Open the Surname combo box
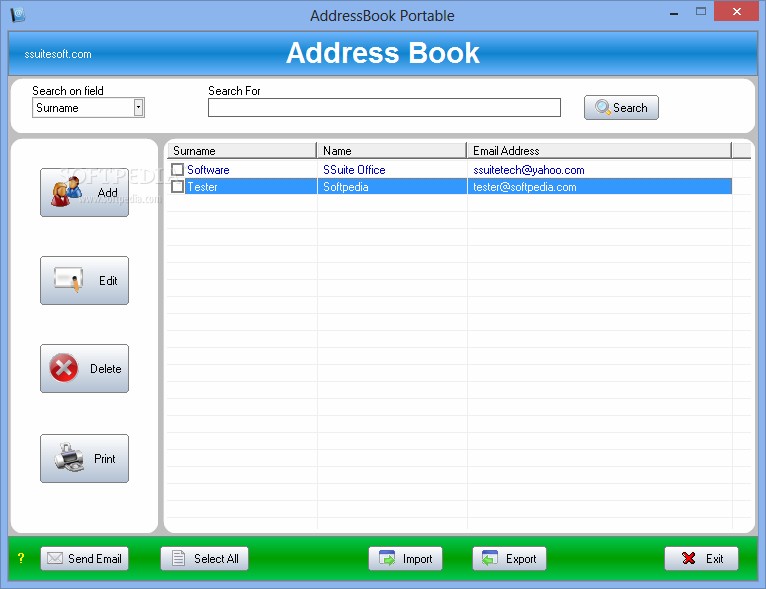Viewport: 766px width, 589px height. coord(88,107)
